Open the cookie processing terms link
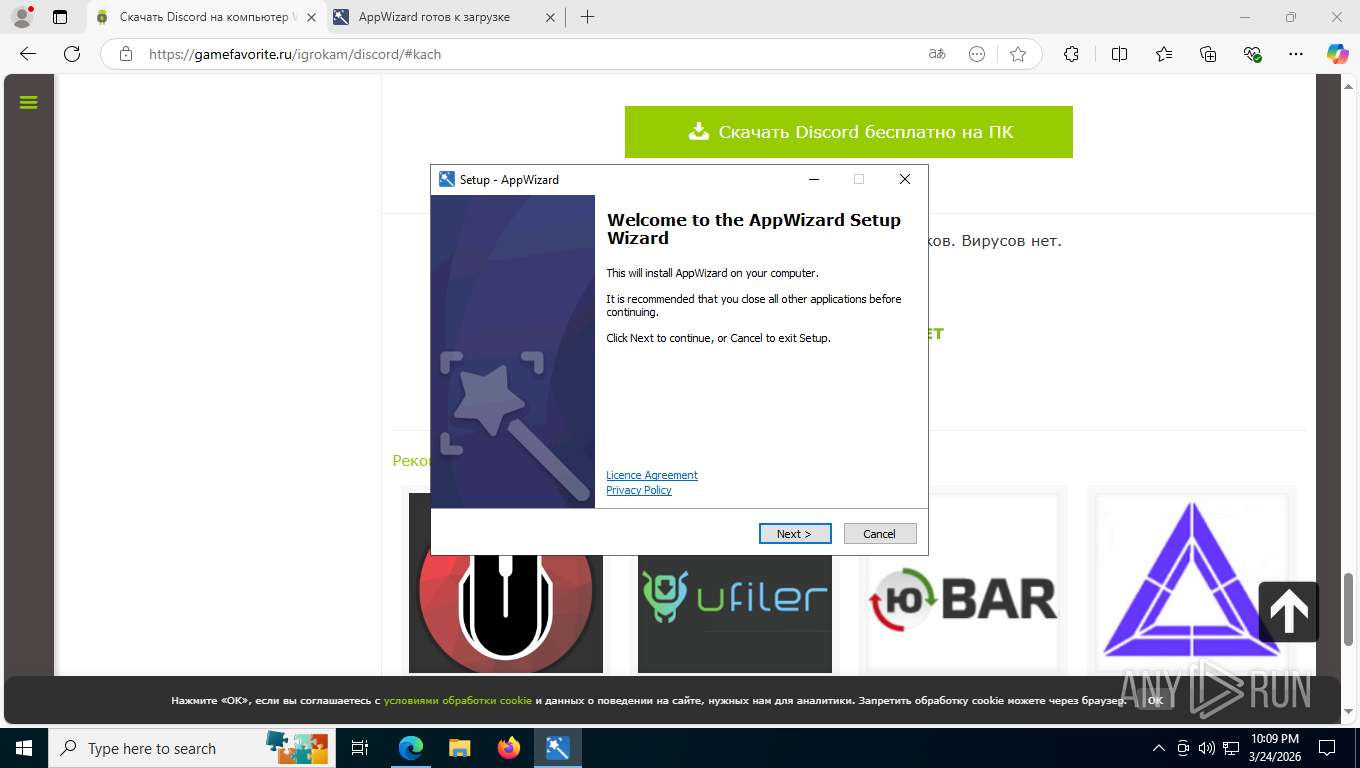Viewport: 1360px width, 768px height. tap(458, 700)
